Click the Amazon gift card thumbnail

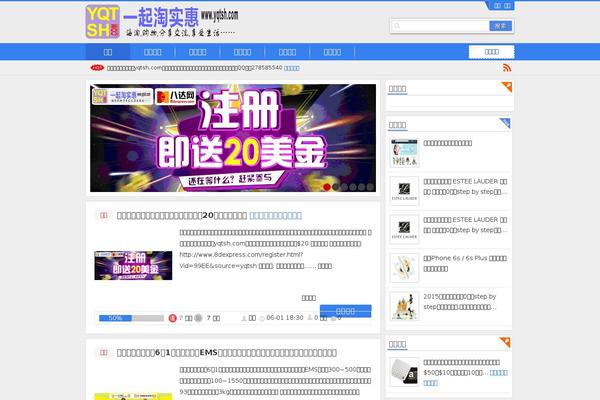pyautogui.click(x=404, y=372)
